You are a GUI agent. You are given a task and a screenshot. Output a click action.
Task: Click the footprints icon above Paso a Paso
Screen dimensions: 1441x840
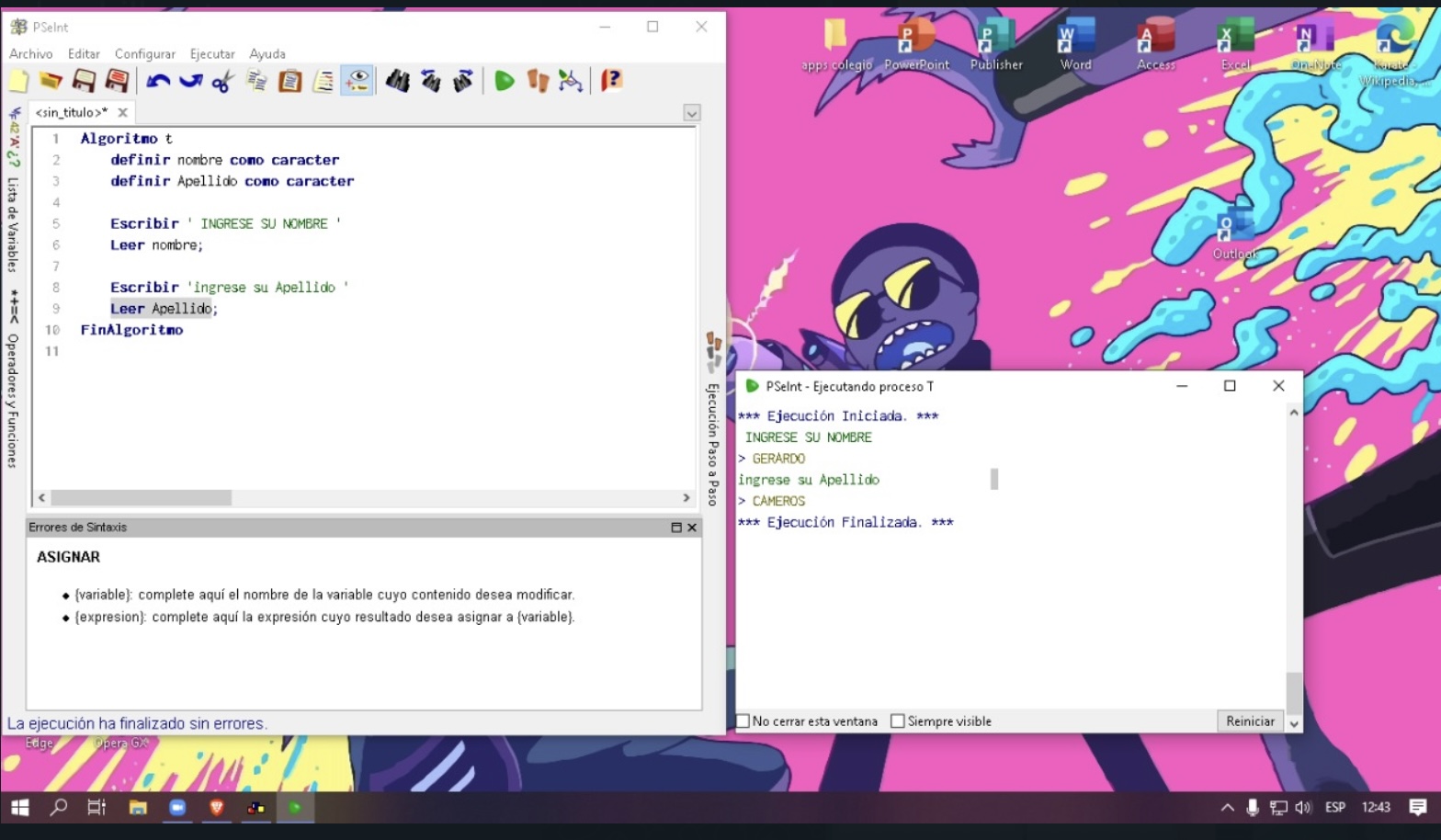713,353
